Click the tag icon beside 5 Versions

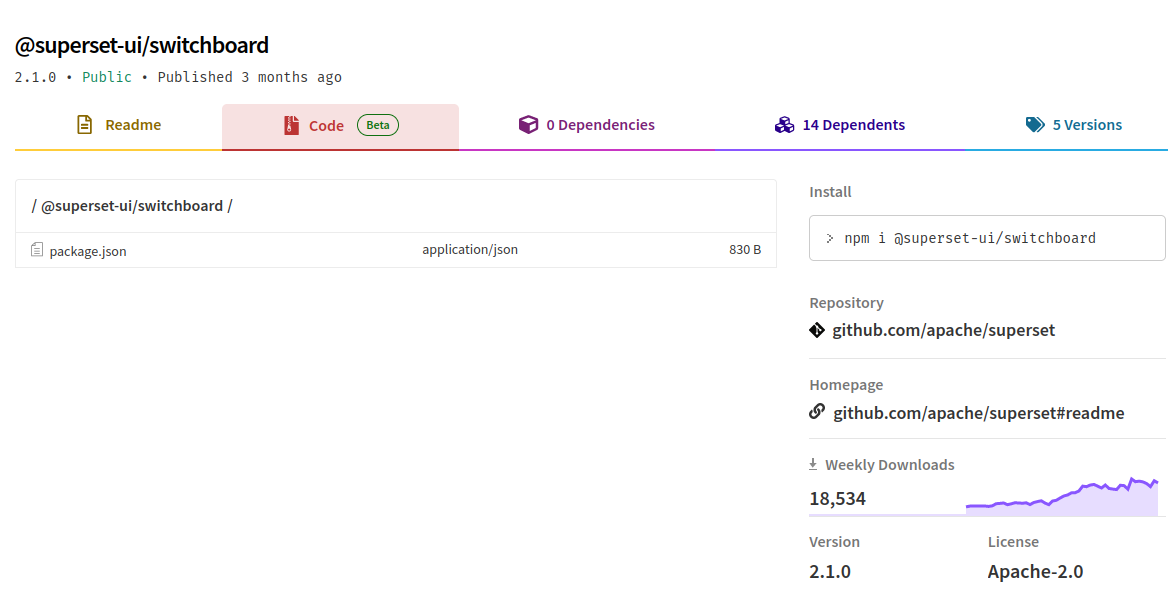tap(1035, 124)
